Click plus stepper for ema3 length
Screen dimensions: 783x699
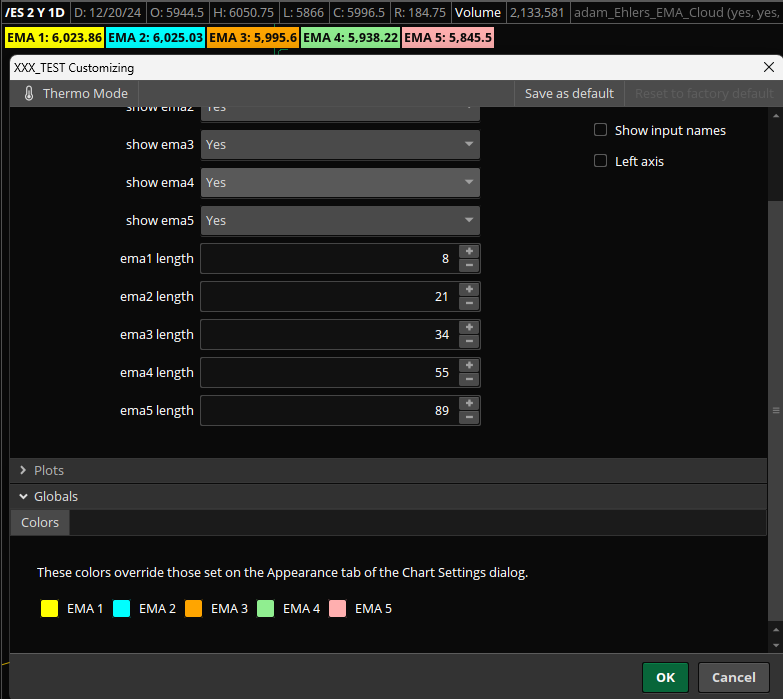pyautogui.click(x=469, y=328)
